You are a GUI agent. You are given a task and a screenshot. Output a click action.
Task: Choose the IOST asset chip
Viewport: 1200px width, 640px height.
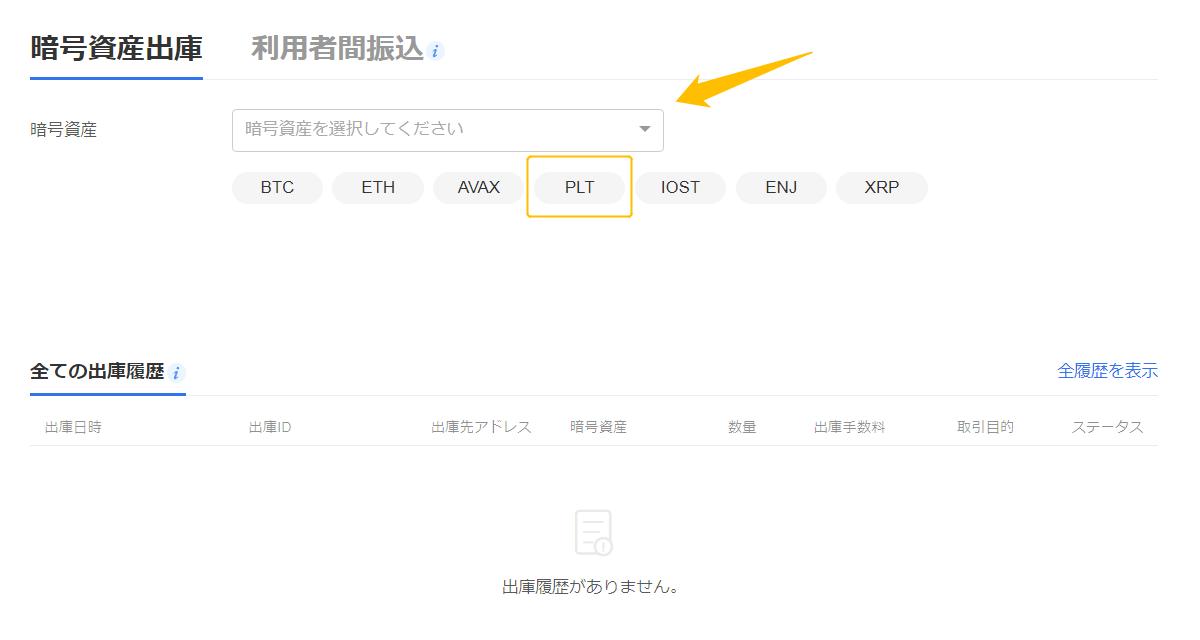[680, 187]
